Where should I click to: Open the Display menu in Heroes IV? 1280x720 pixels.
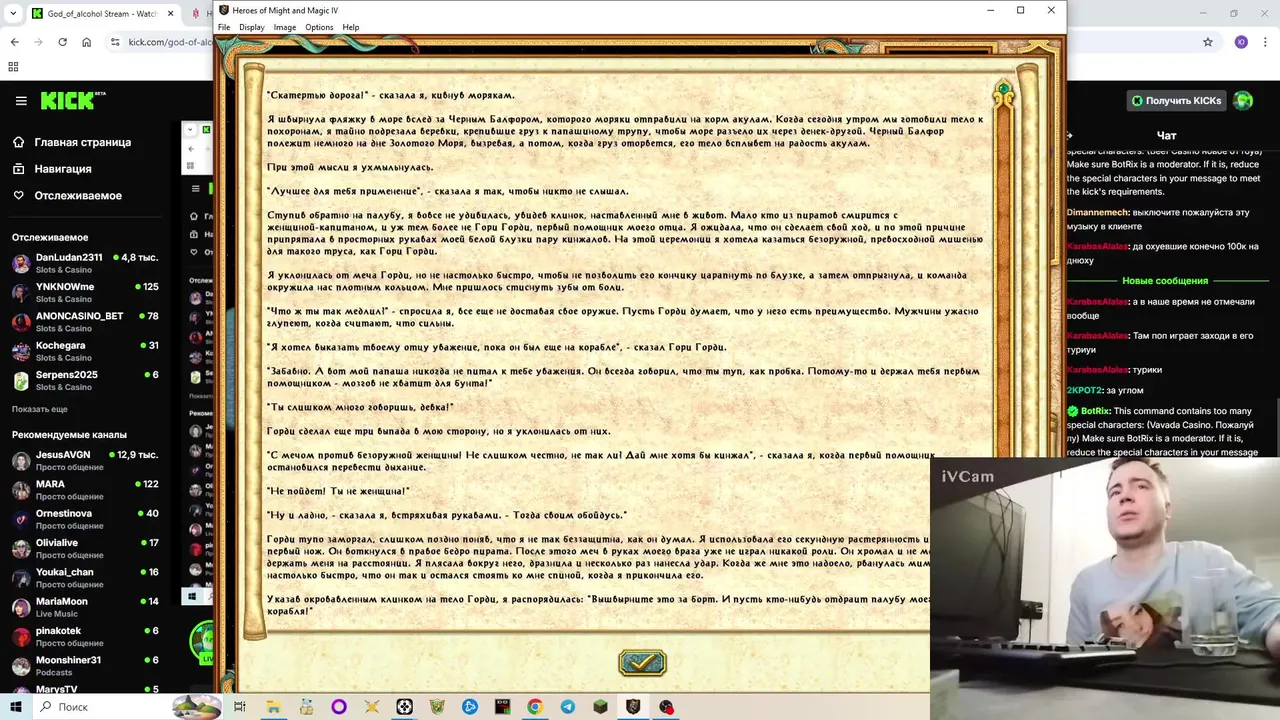252,27
